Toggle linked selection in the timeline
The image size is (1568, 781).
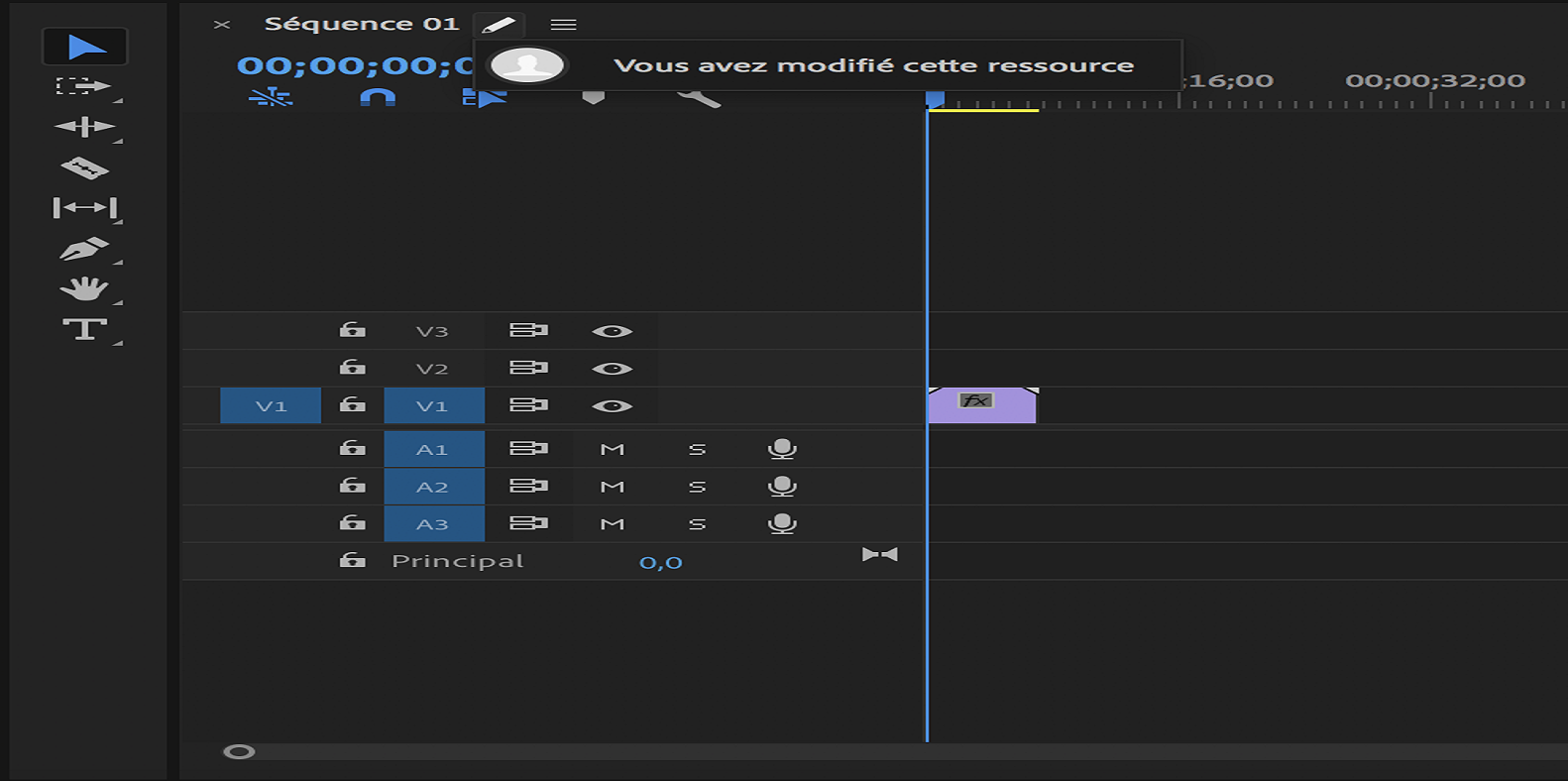(485, 97)
